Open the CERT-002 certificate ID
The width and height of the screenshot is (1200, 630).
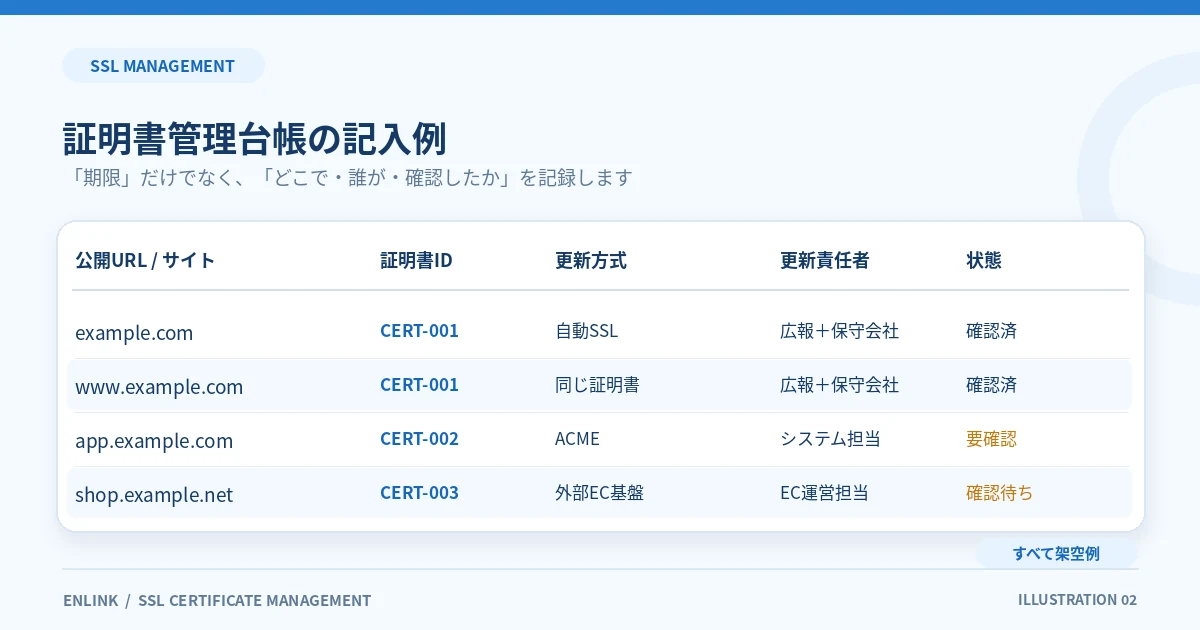[419, 439]
